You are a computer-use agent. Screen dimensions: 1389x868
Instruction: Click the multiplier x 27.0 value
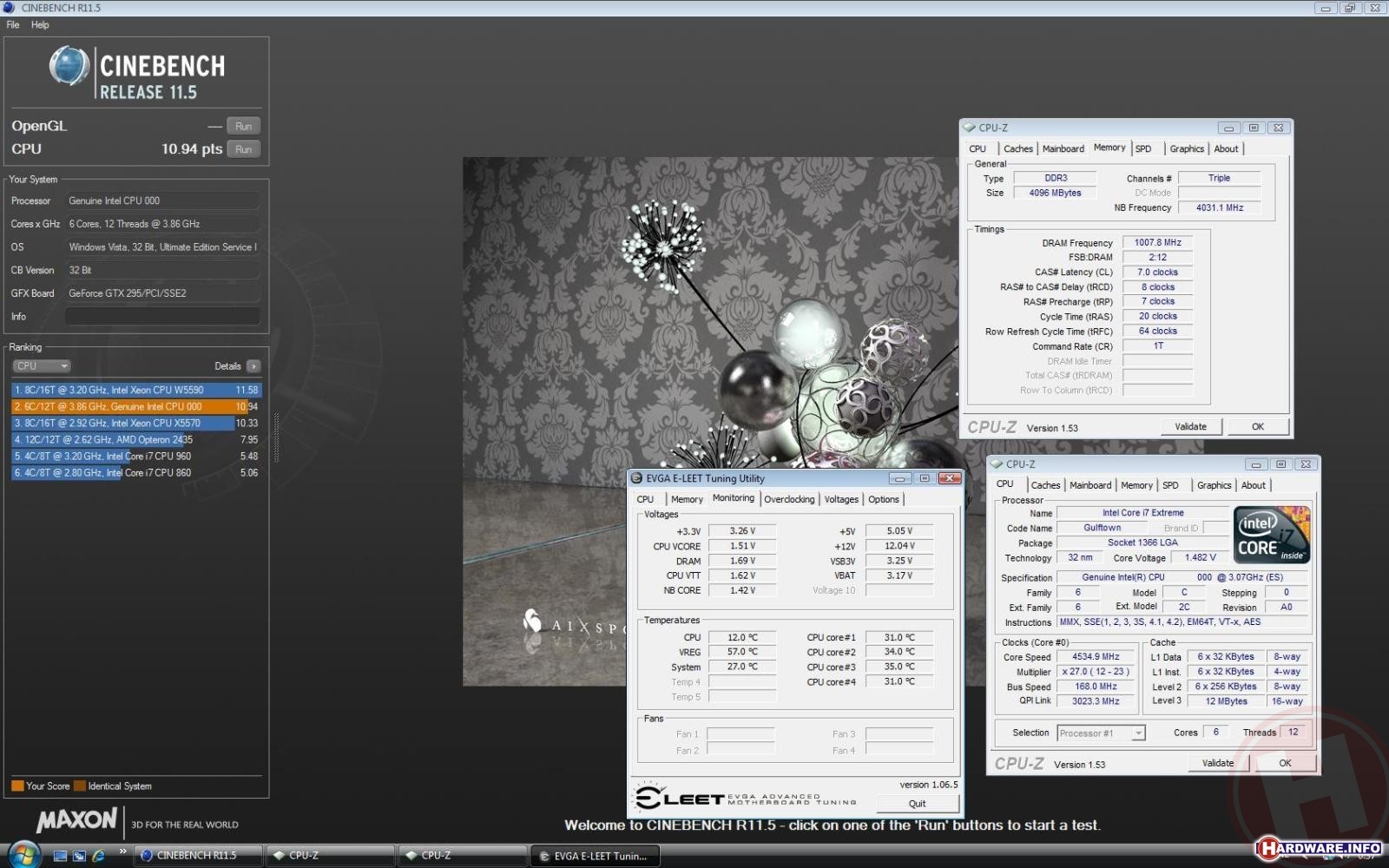coord(1096,672)
